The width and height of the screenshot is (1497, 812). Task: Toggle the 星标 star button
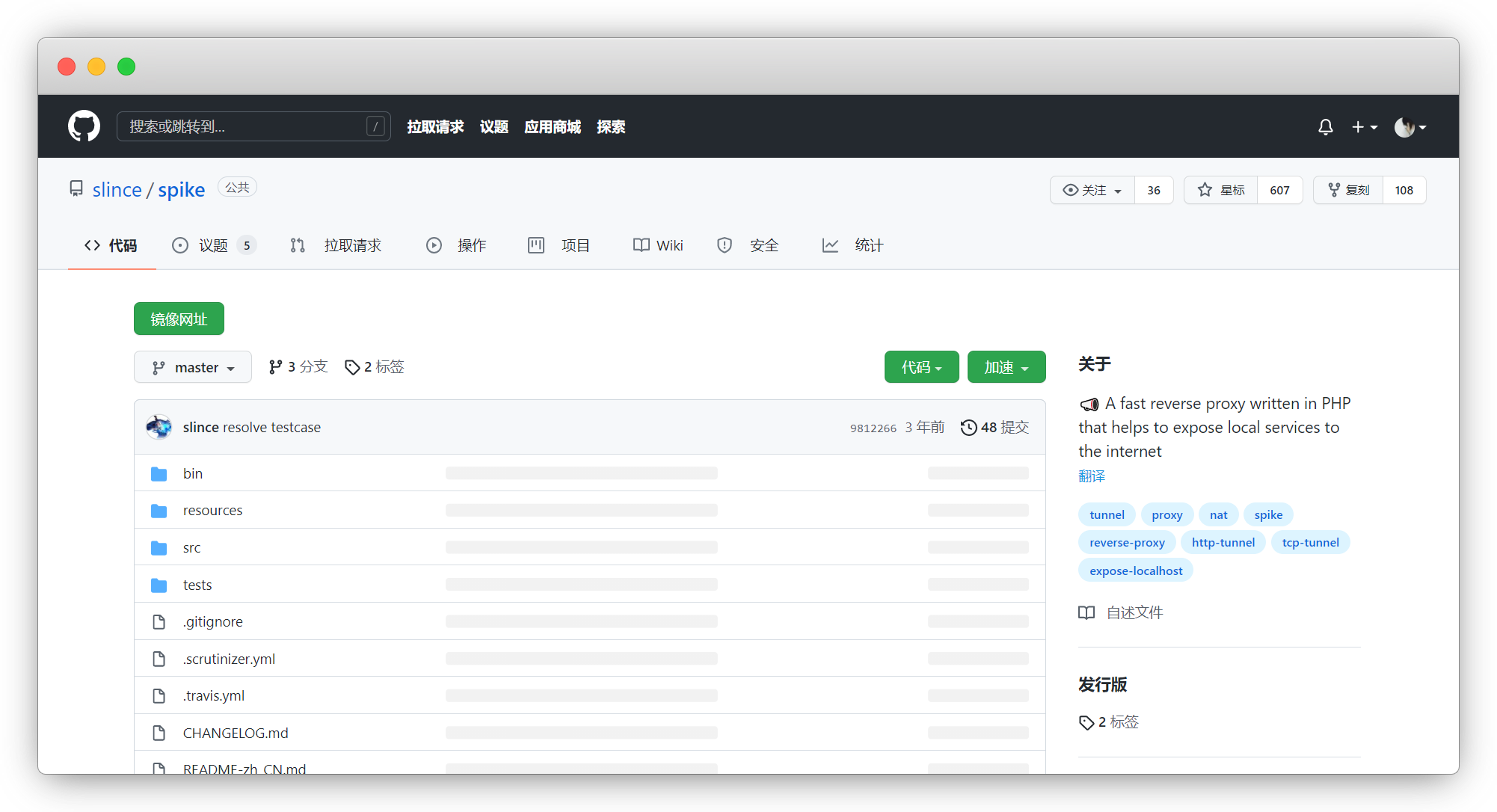click(1221, 191)
